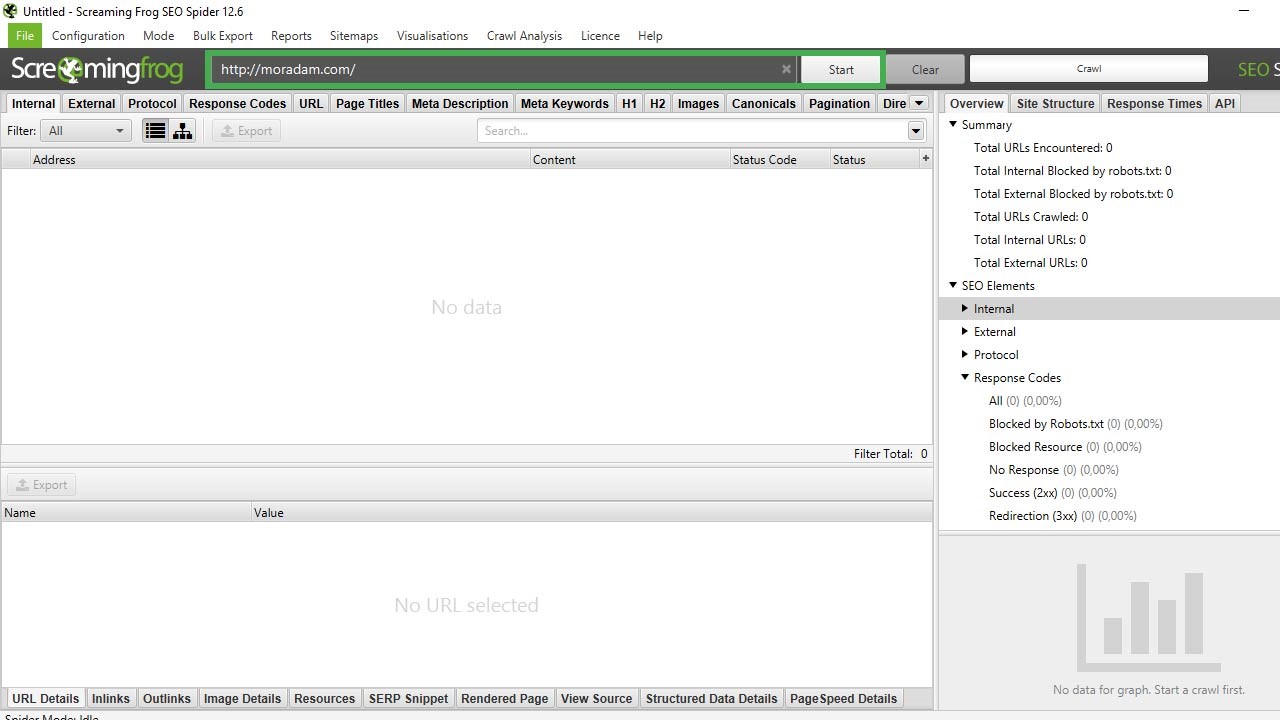Open the Inlinks bottom tab
The image size is (1280, 720).
(110, 698)
